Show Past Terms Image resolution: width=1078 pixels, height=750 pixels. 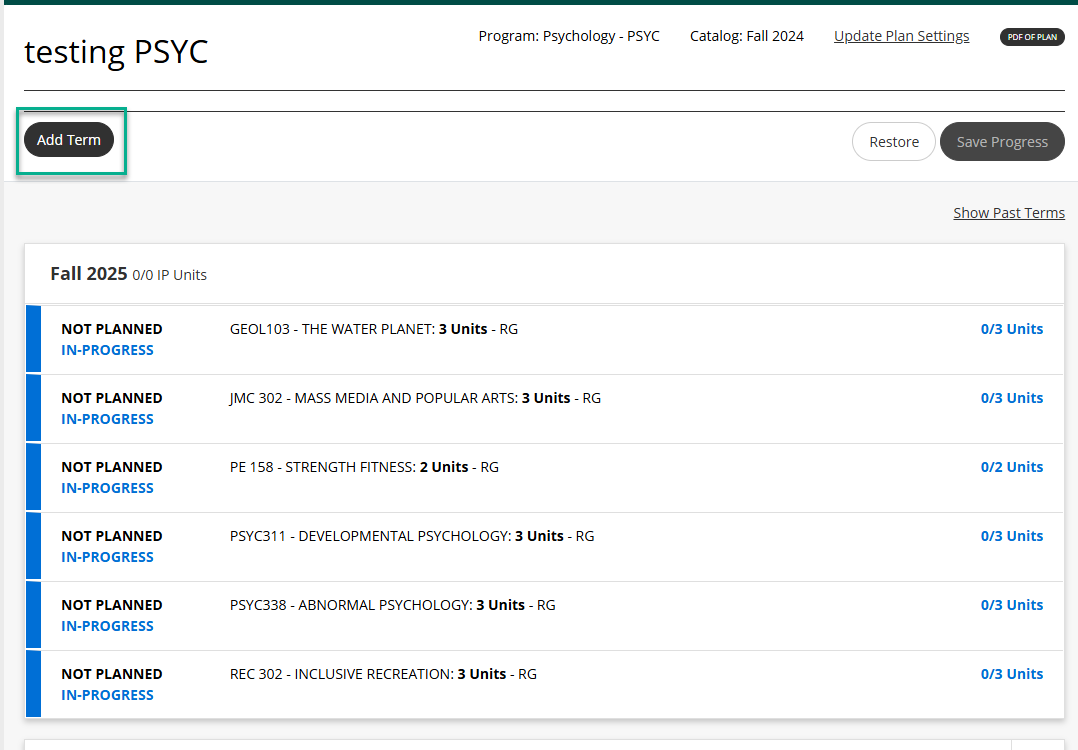coord(1008,213)
